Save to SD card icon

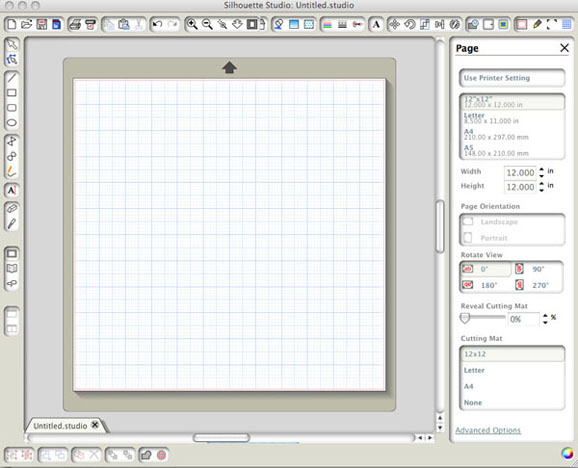[x=56, y=25]
